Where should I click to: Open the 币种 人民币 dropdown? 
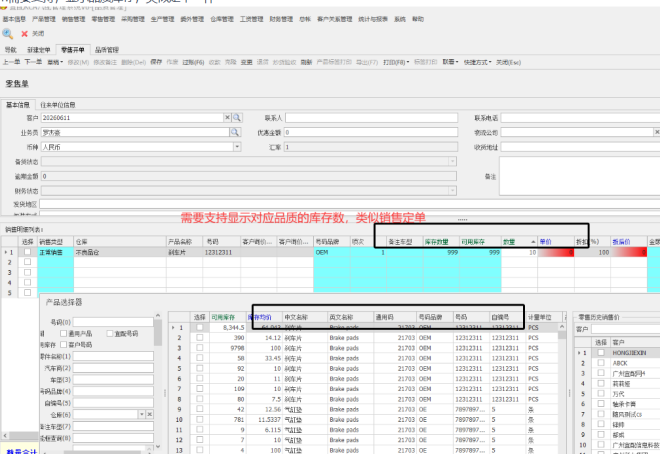(x=237, y=147)
